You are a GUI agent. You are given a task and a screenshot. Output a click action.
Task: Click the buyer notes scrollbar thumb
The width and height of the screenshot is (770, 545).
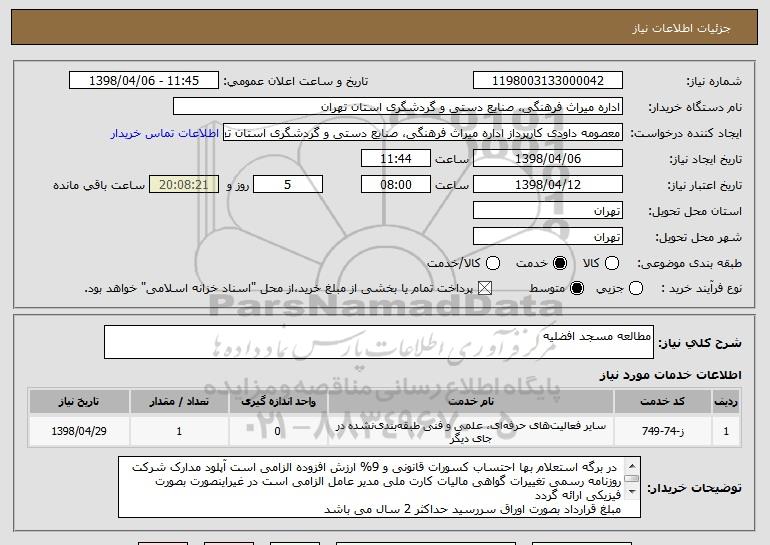tap(632, 478)
